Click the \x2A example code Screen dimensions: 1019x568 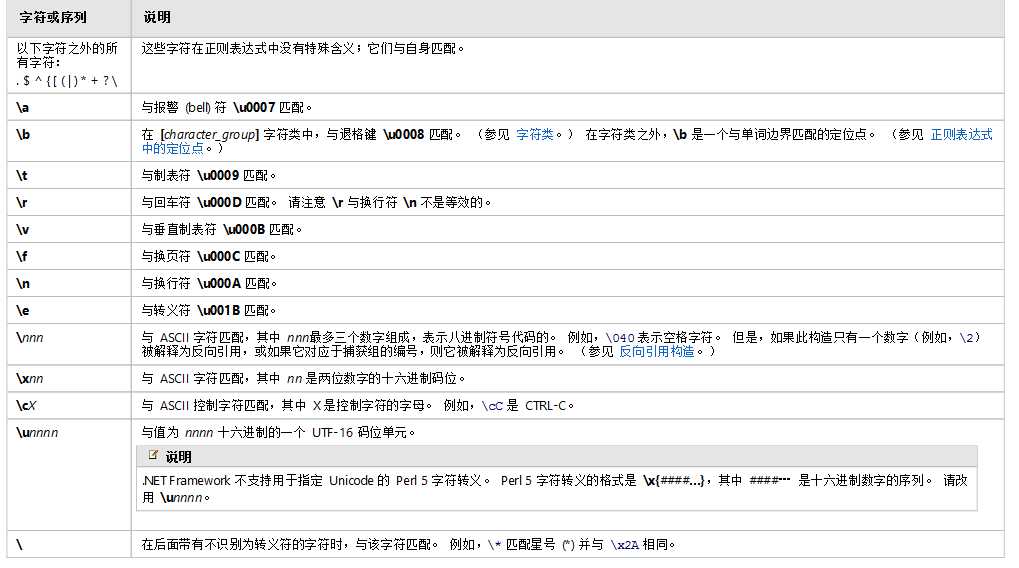pos(625,545)
